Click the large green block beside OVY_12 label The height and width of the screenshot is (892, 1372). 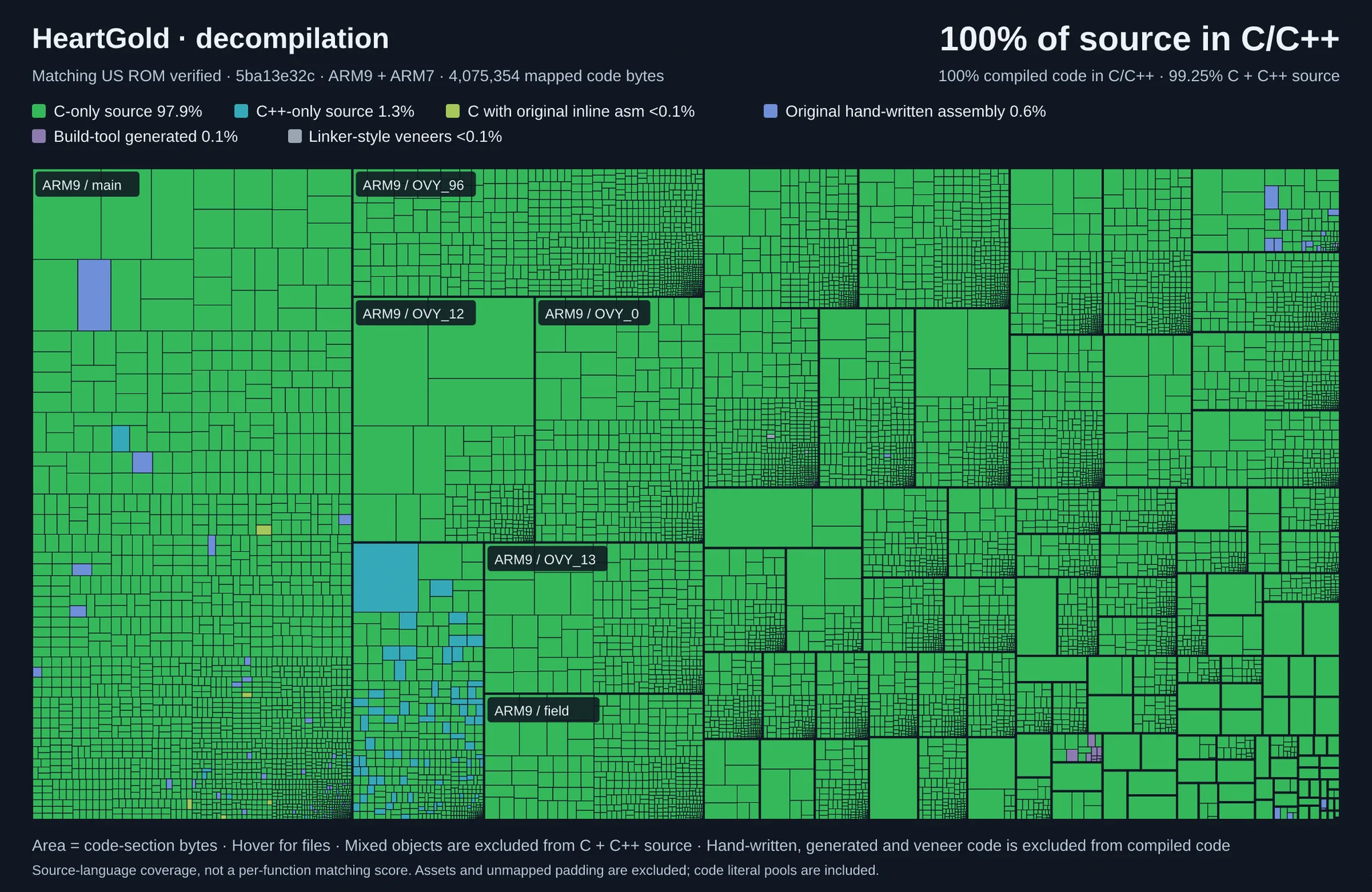coord(480,338)
